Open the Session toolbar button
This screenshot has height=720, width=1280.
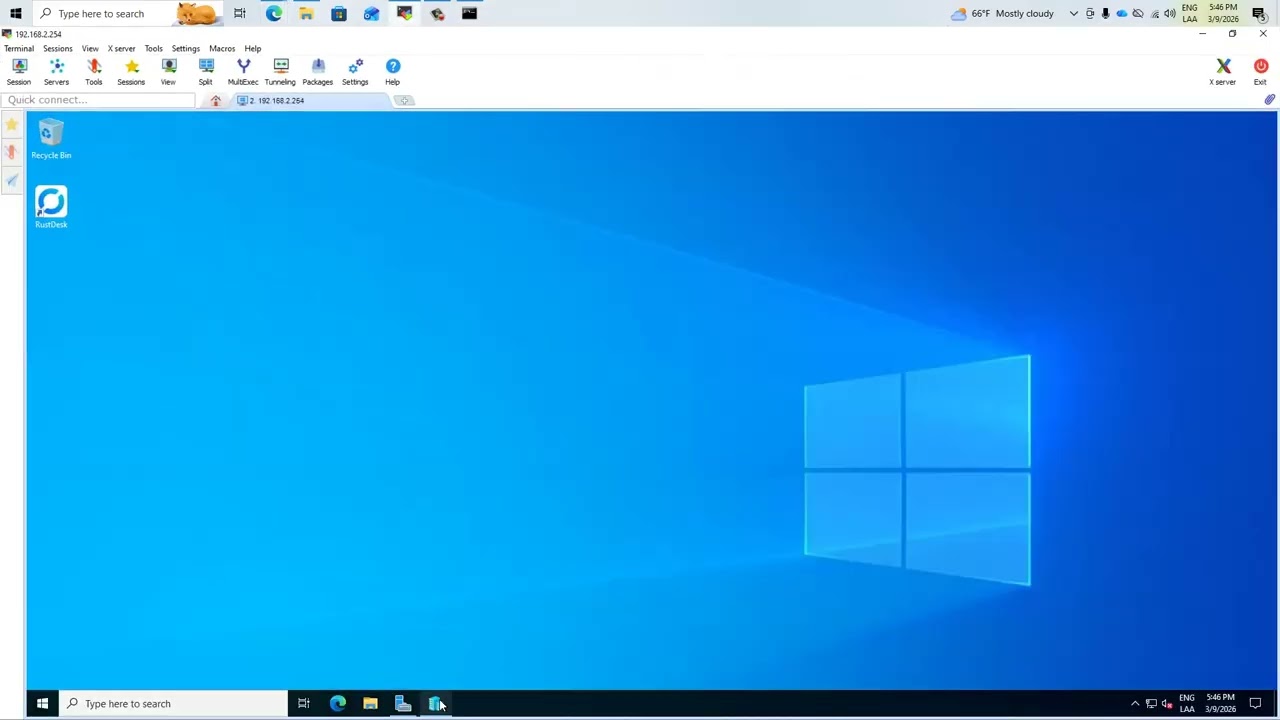(x=19, y=72)
